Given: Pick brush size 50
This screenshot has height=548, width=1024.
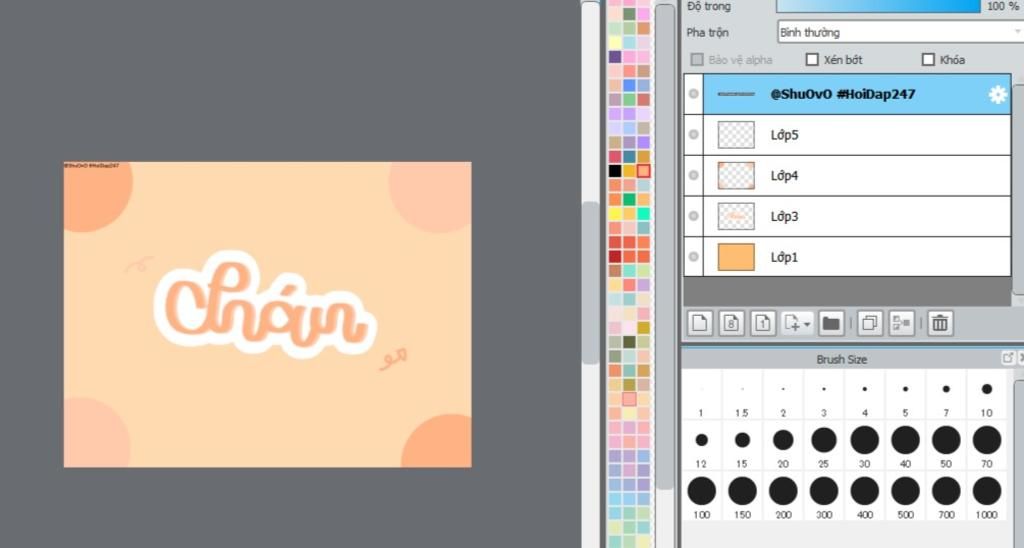Looking at the screenshot, I should coord(946,447).
